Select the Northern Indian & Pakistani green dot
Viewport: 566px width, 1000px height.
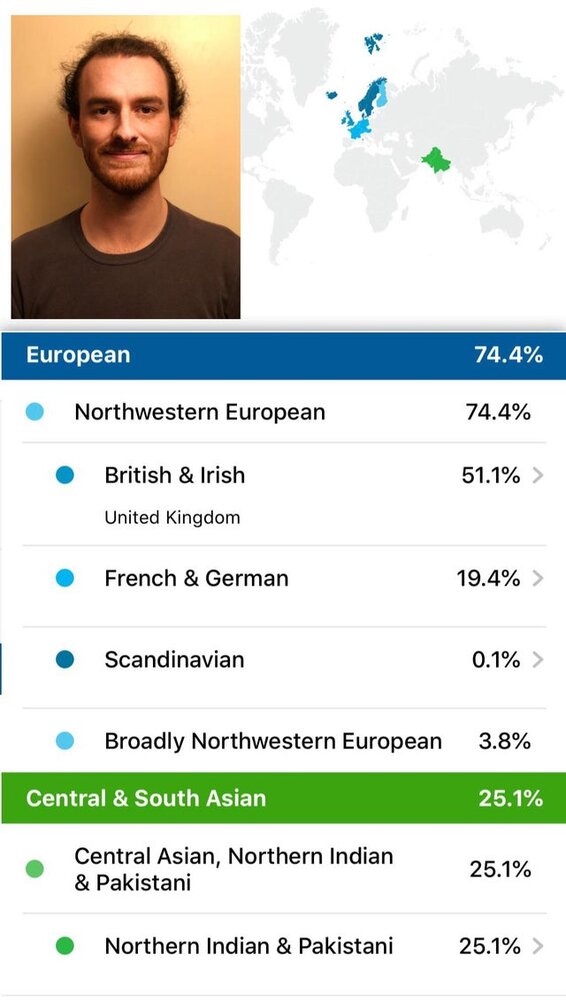pyautogui.click(x=64, y=946)
